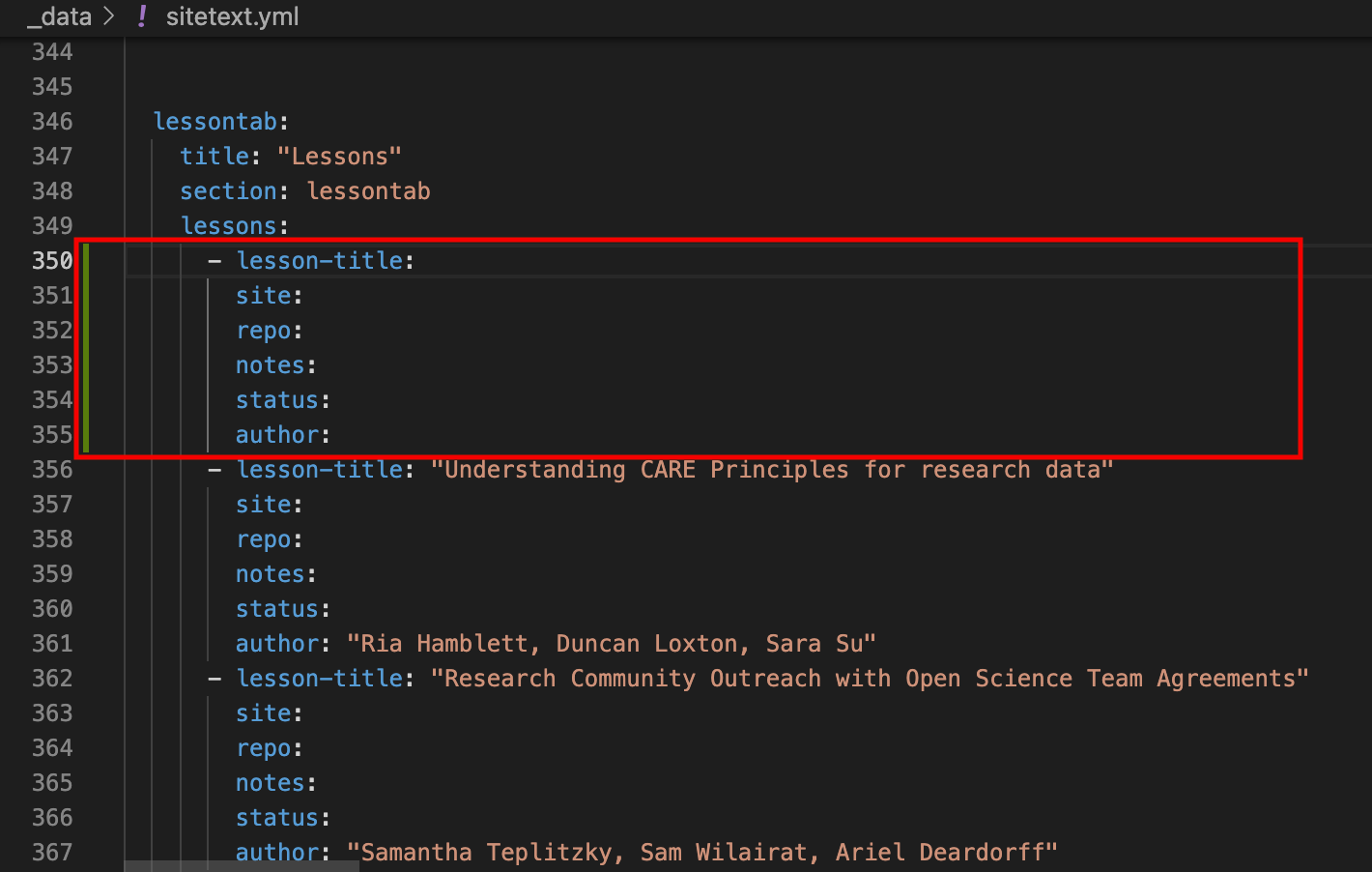Click the lessontab value on line 348
Image resolution: width=1372 pixels, height=872 pixels.
click(368, 191)
